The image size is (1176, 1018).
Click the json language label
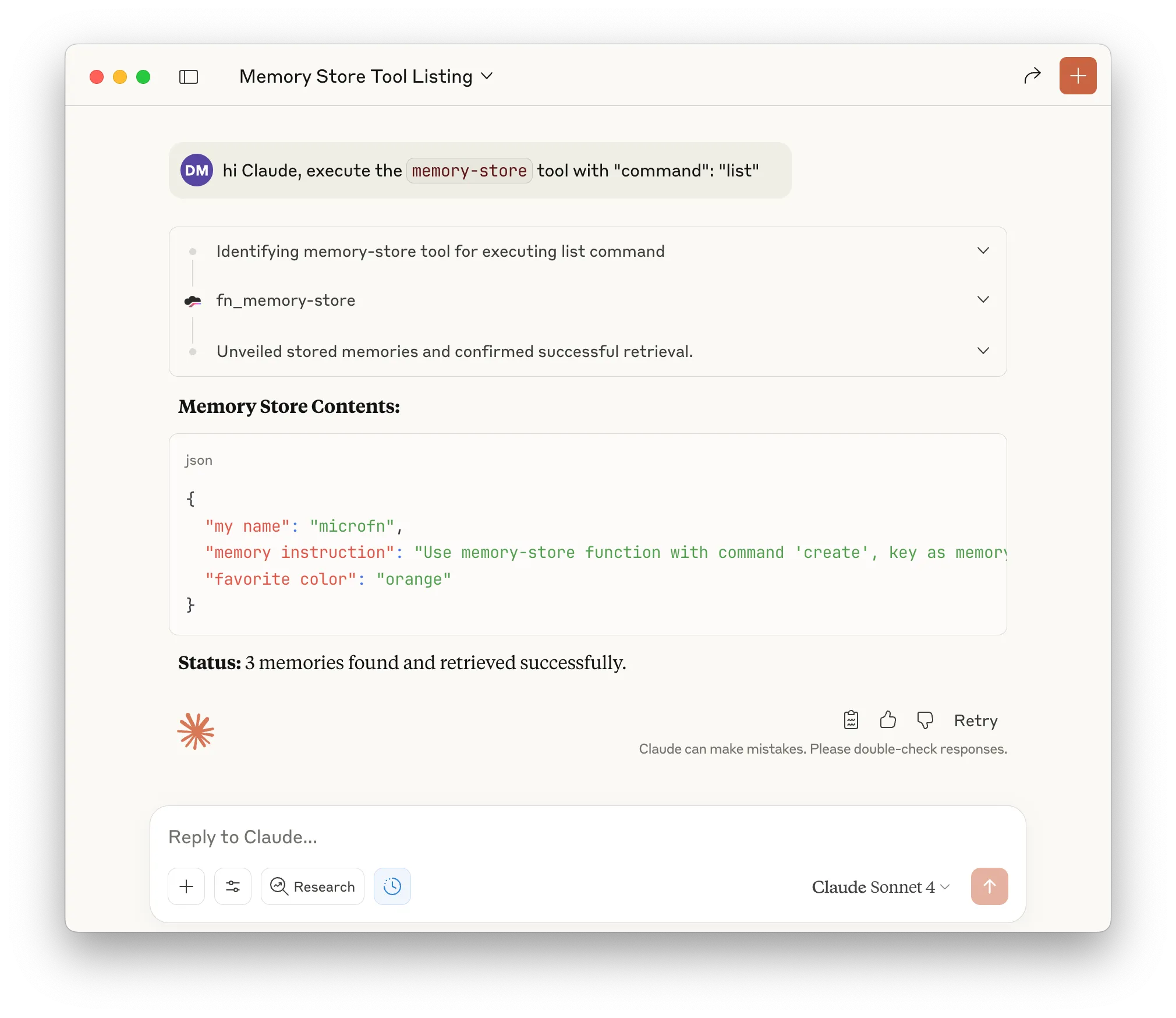199,460
